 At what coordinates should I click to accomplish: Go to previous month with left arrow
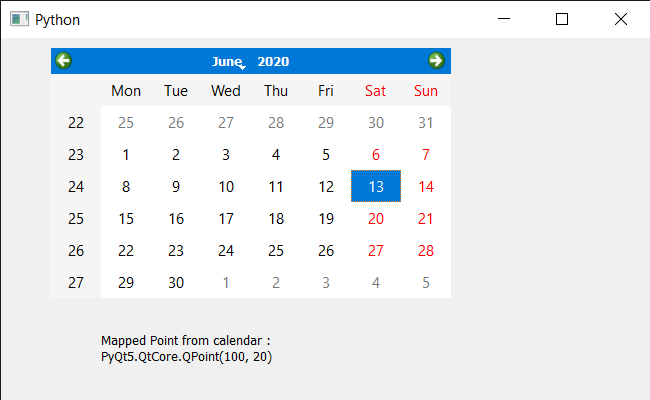[x=63, y=61]
